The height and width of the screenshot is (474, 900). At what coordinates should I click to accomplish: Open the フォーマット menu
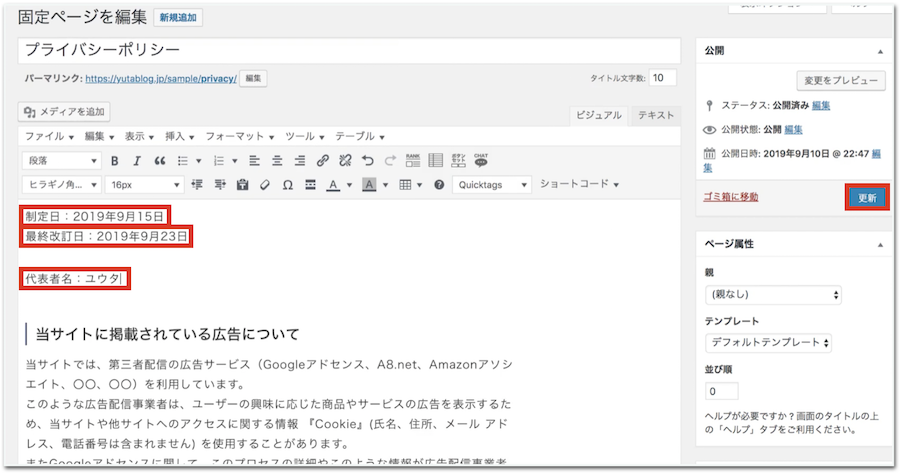pyautogui.click(x=240, y=136)
